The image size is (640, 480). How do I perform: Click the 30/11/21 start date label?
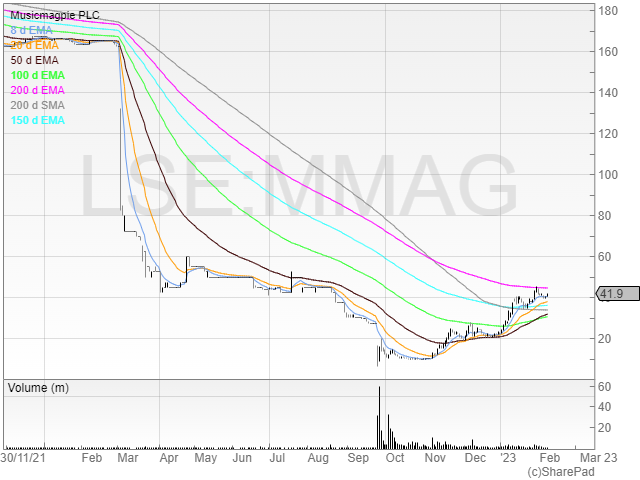23,458
